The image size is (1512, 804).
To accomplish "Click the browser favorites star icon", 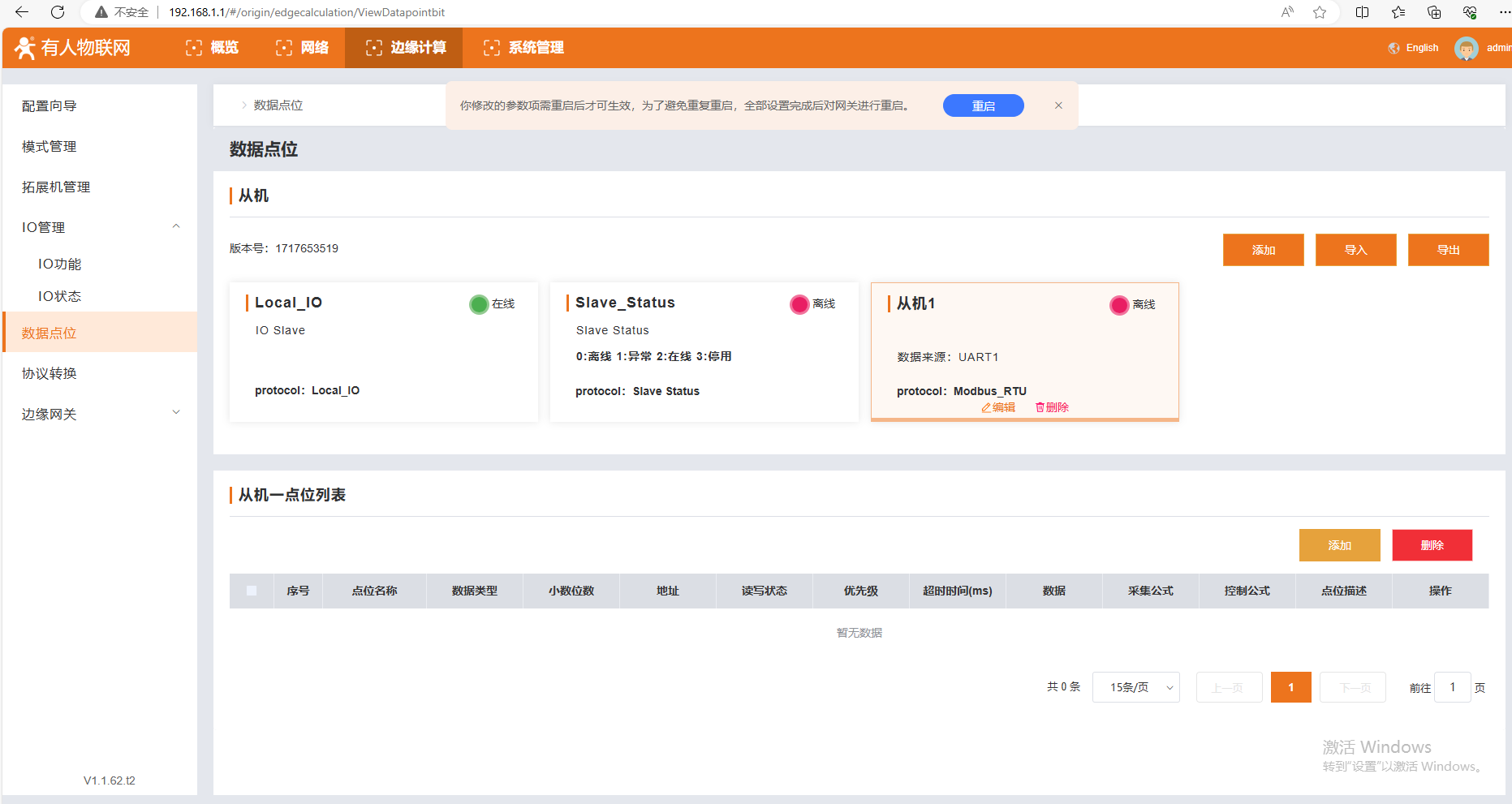I will pos(1320,12).
